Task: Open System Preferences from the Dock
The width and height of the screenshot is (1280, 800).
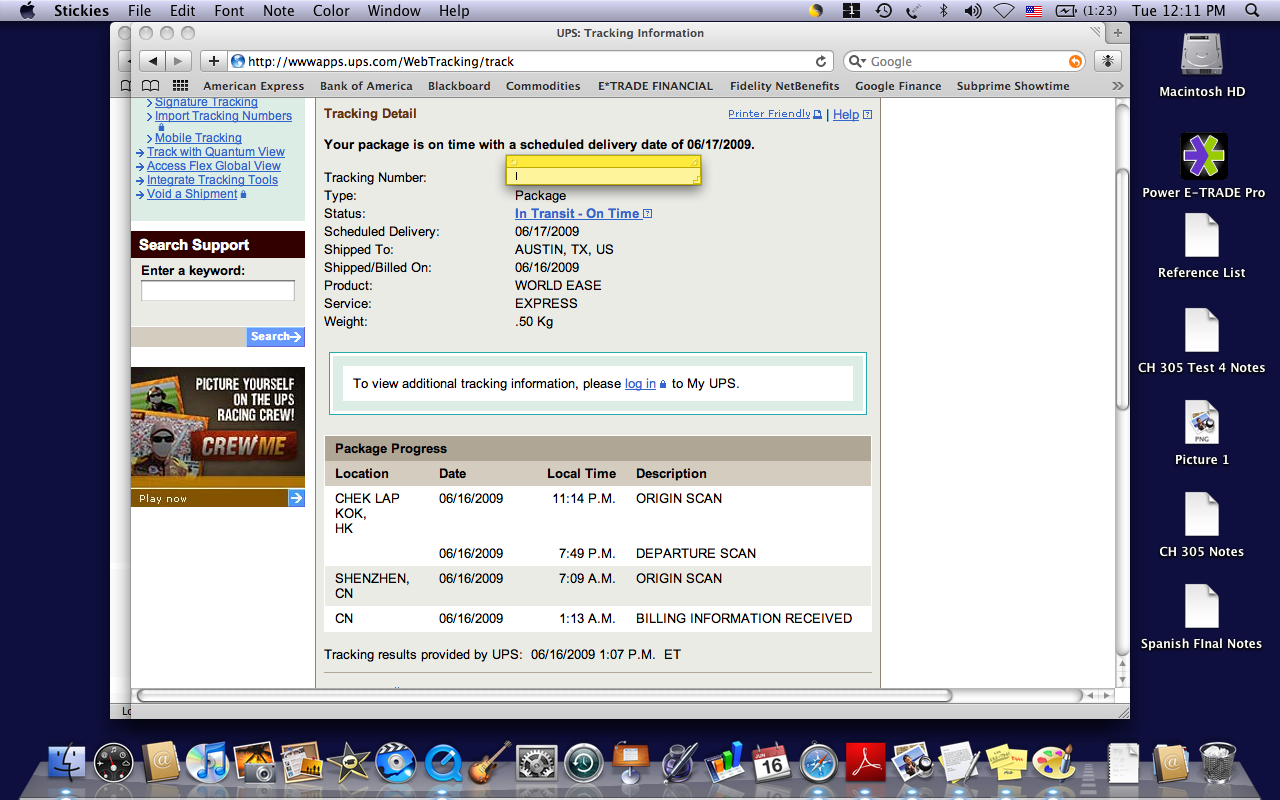Action: (536, 764)
